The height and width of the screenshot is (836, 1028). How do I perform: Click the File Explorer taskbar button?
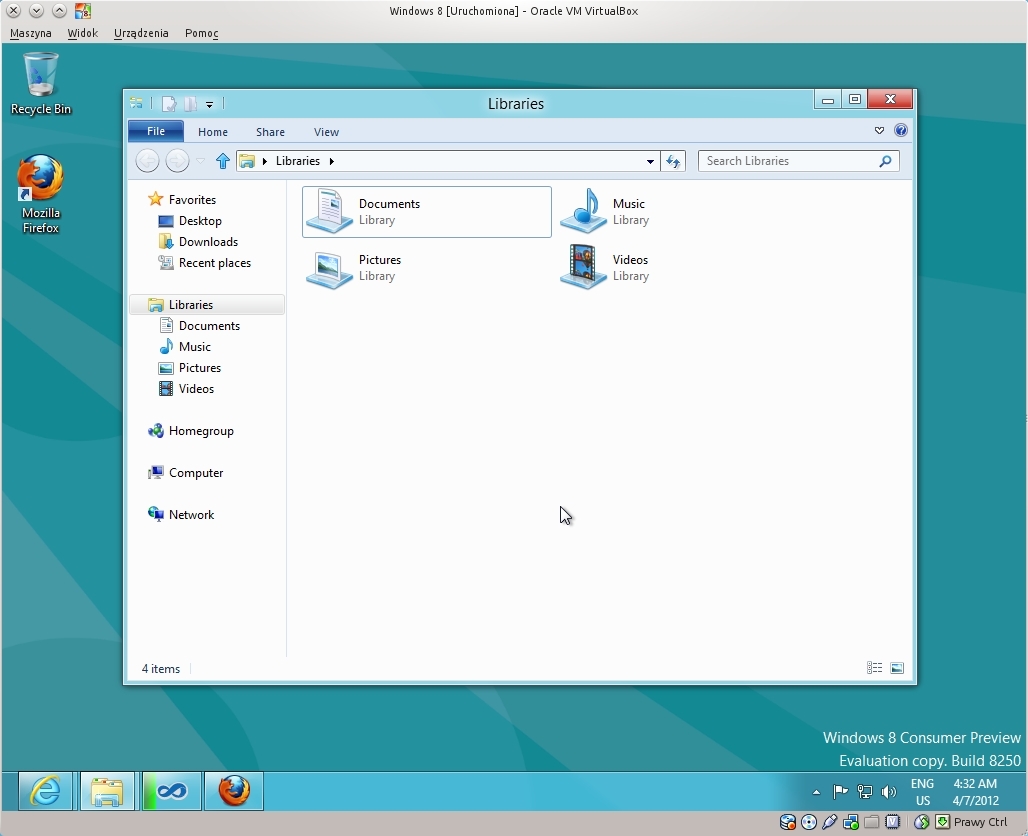point(108,791)
